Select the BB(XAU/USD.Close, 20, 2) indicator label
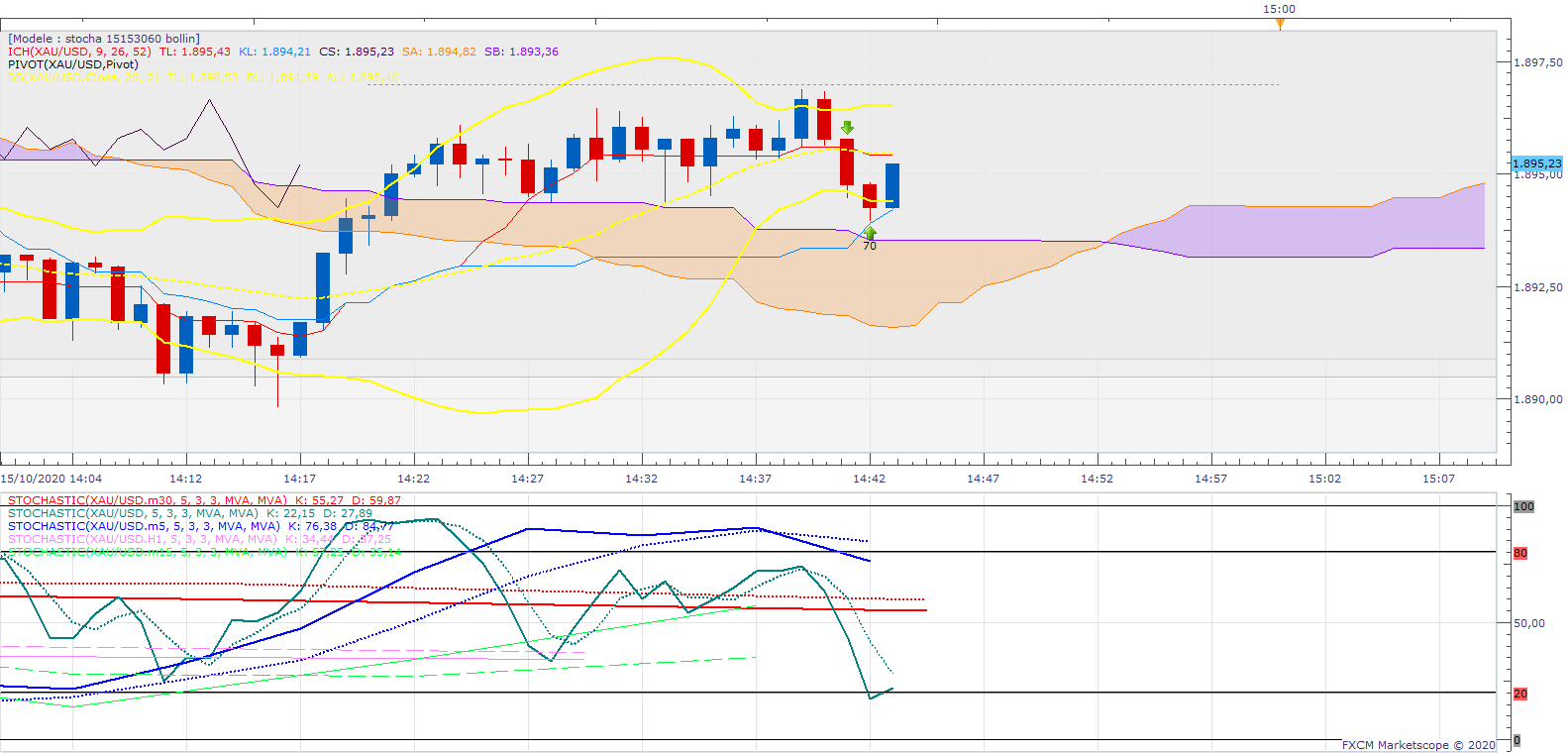This screenshot has height=753, width=1568. (x=83, y=77)
